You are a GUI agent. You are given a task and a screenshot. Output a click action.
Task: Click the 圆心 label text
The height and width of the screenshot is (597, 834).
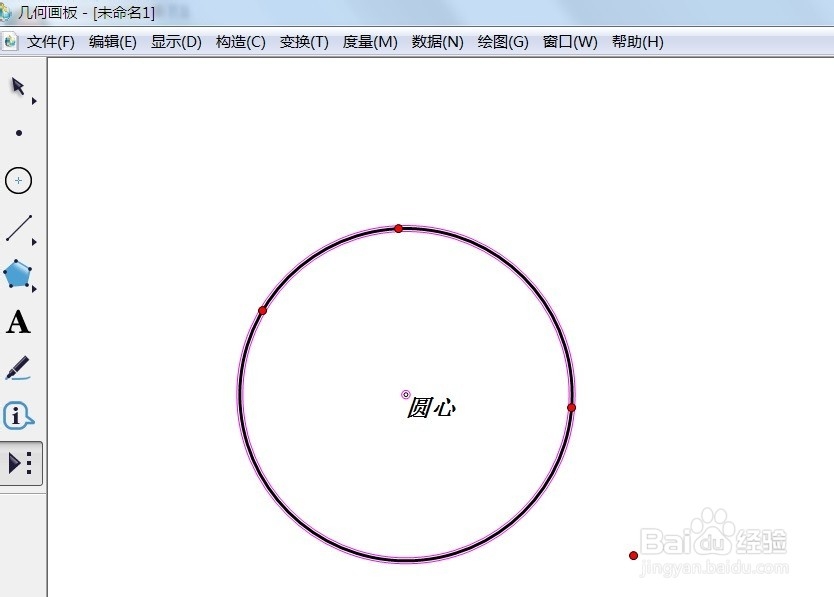431,408
